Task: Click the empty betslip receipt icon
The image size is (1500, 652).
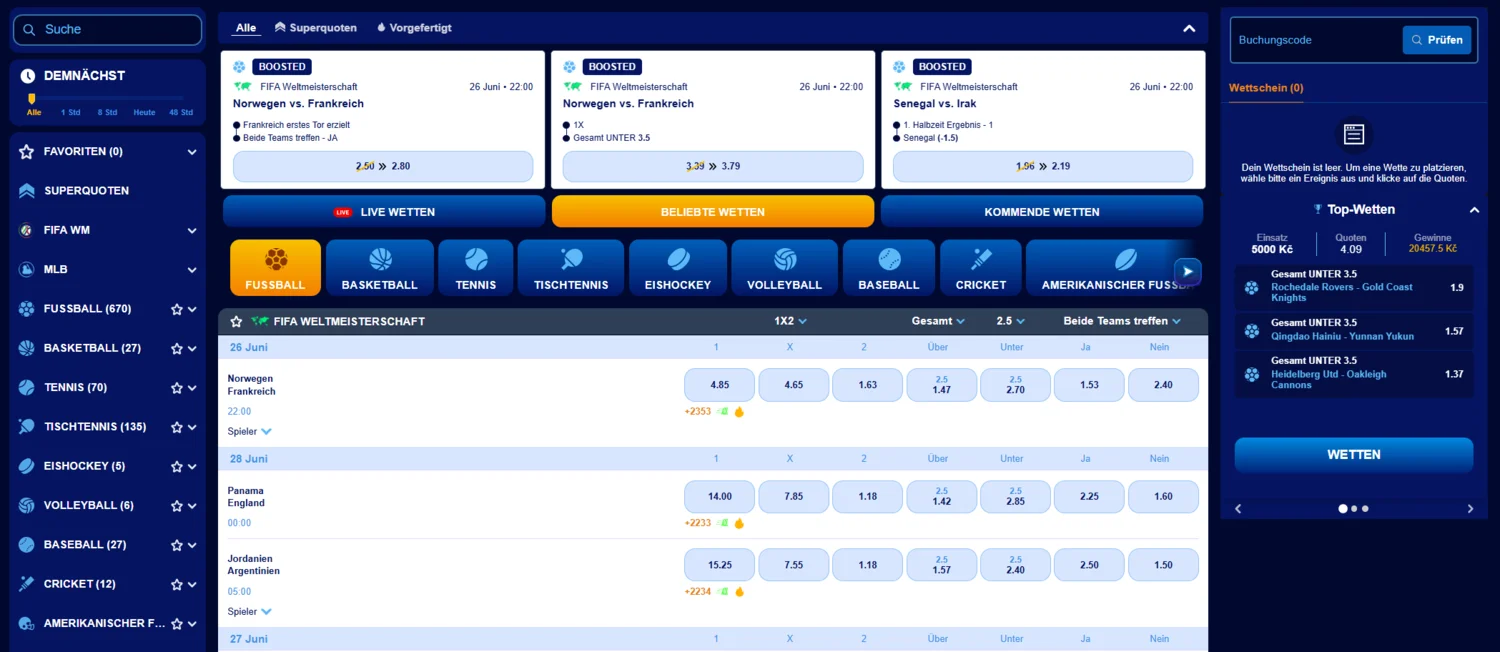Action: click(x=1354, y=133)
